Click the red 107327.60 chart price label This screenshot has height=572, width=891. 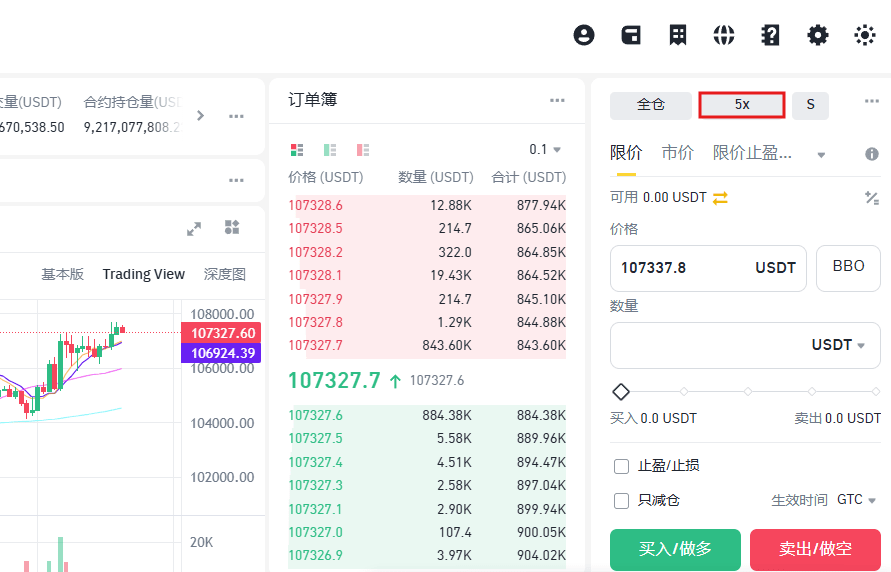pyautogui.click(x=221, y=333)
